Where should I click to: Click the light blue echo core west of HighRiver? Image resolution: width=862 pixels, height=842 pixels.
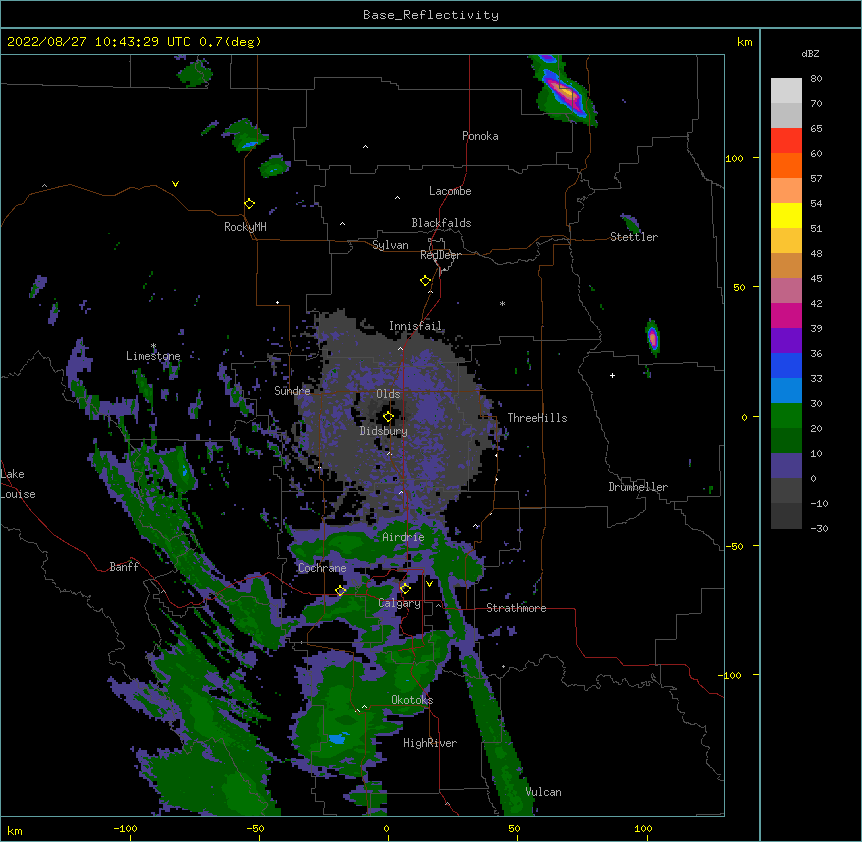point(336,739)
